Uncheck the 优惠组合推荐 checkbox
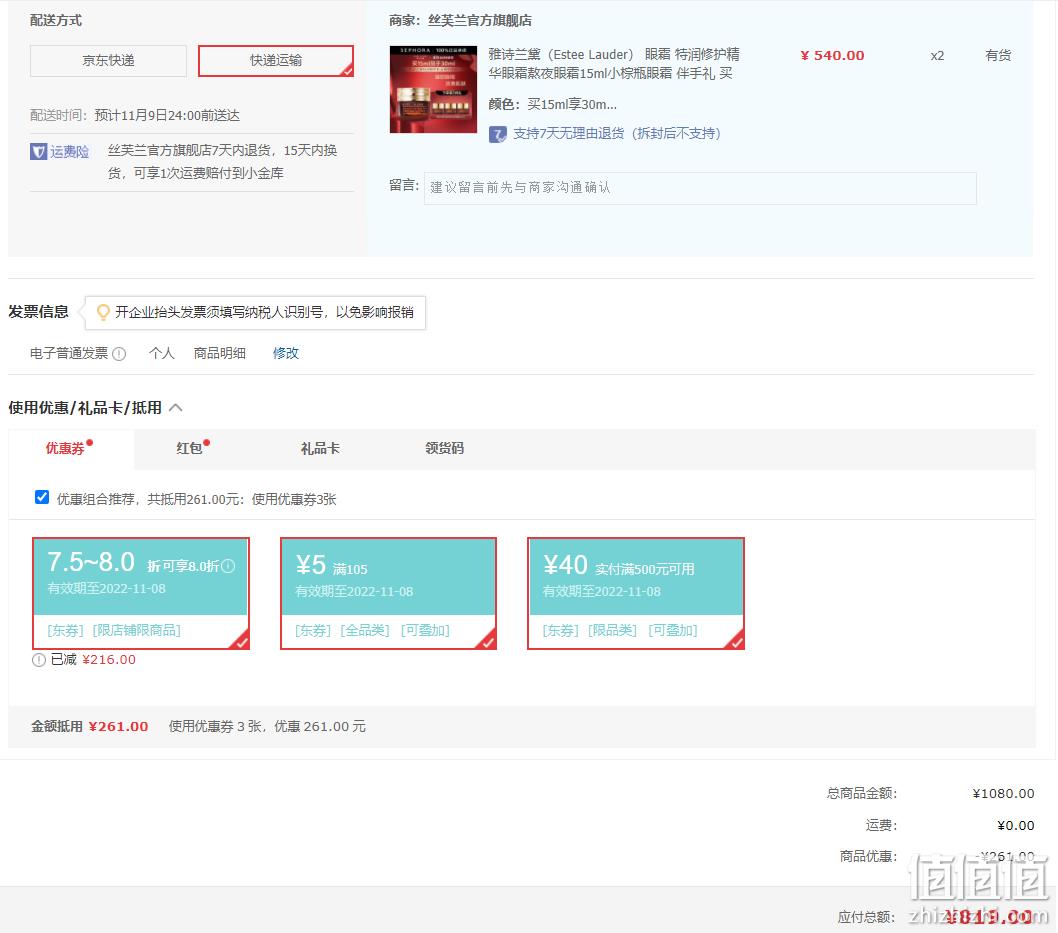 tap(42, 497)
